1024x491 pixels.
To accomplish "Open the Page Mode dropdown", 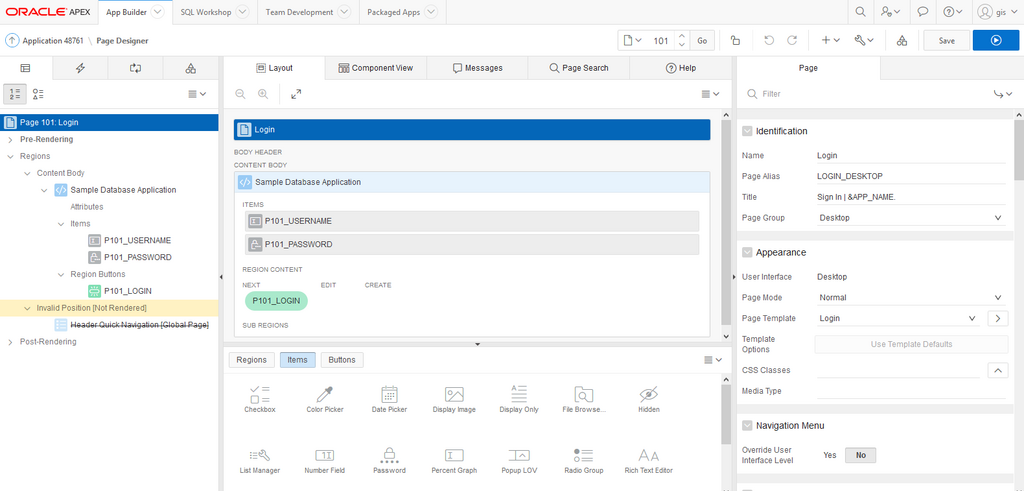I will [910, 298].
